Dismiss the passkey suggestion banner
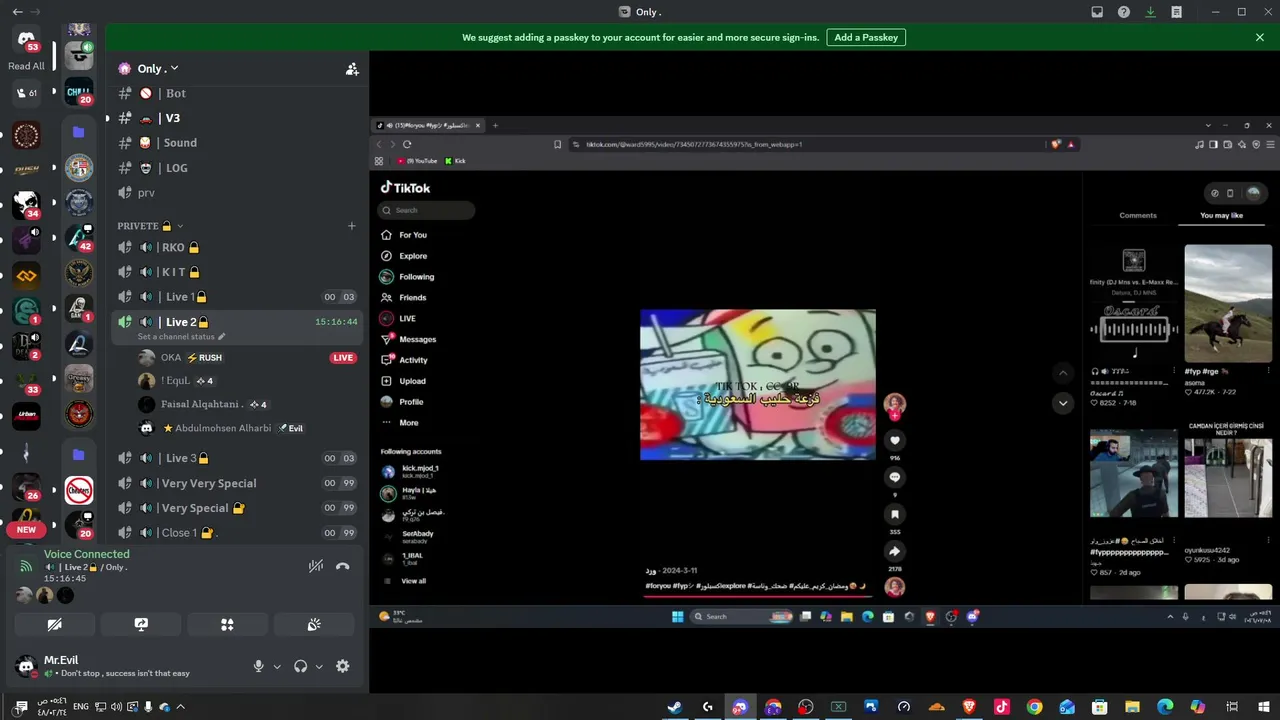1280x720 pixels. pos(1260,37)
